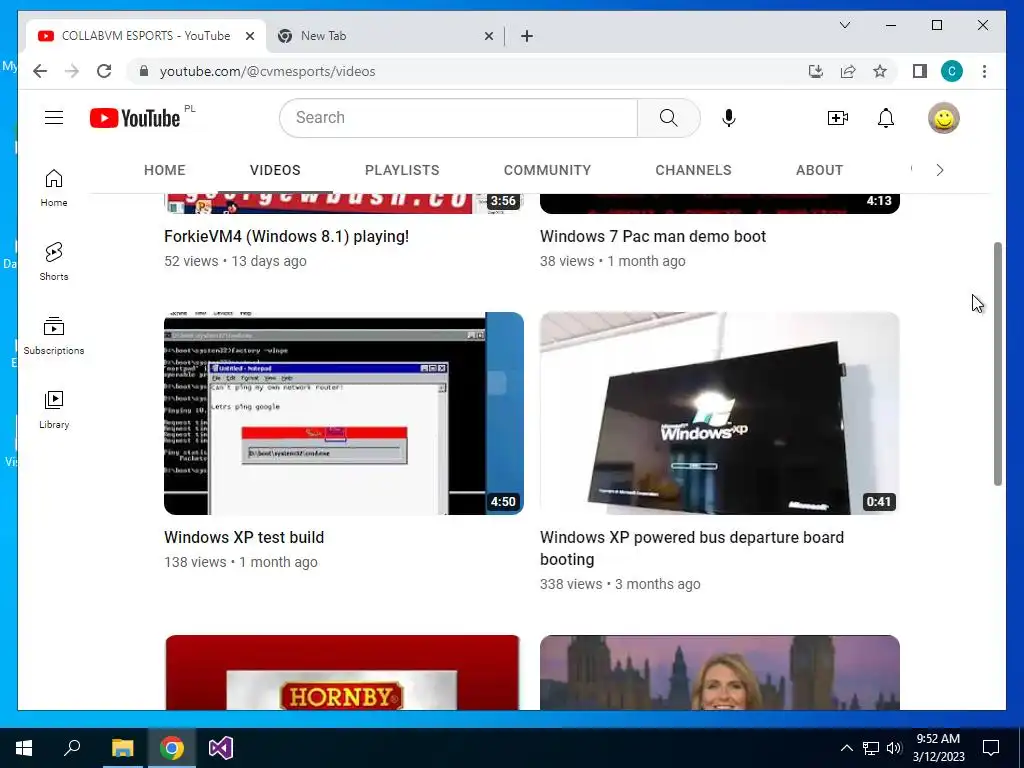Open a new Chrome tab with plus

click(527, 36)
